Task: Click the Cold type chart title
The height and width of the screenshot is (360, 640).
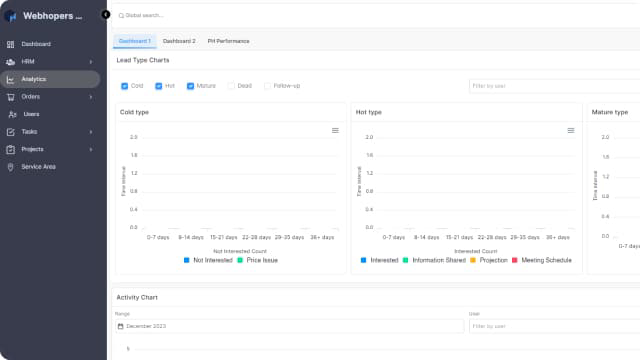Action: 134,112
